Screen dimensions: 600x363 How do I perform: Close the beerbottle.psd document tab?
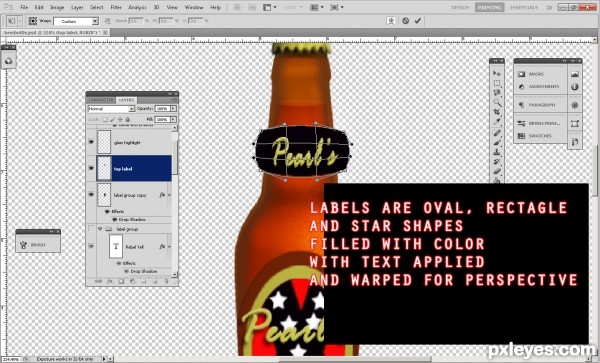[105, 33]
